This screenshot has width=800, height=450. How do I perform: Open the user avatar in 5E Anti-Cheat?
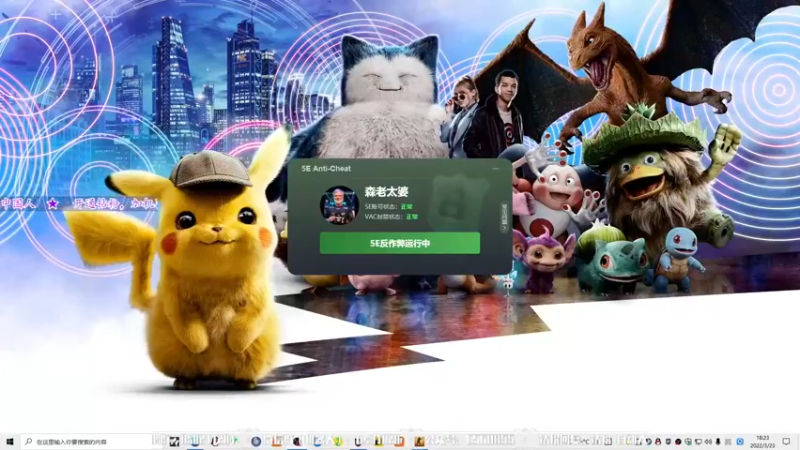pyautogui.click(x=339, y=205)
